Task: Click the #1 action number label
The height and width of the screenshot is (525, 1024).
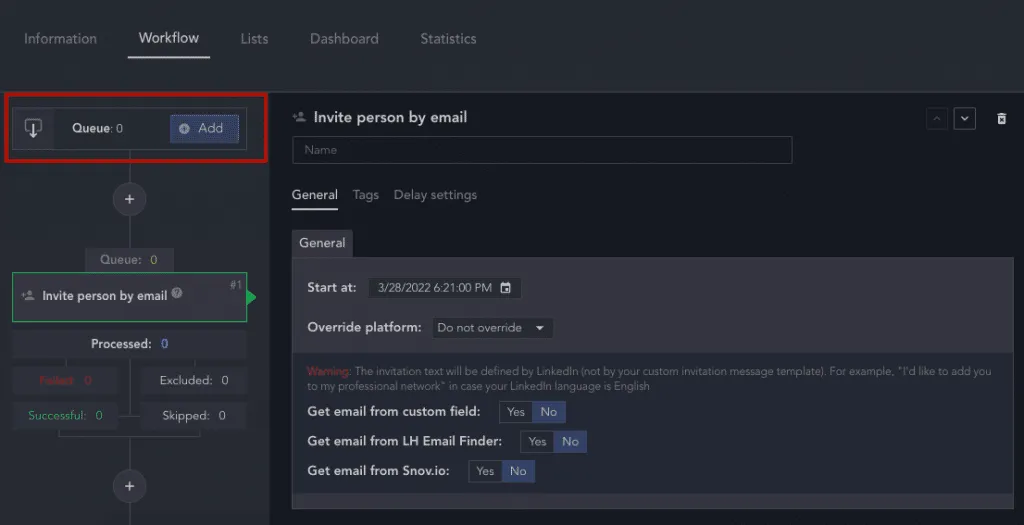Action: [x=236, y=285]
